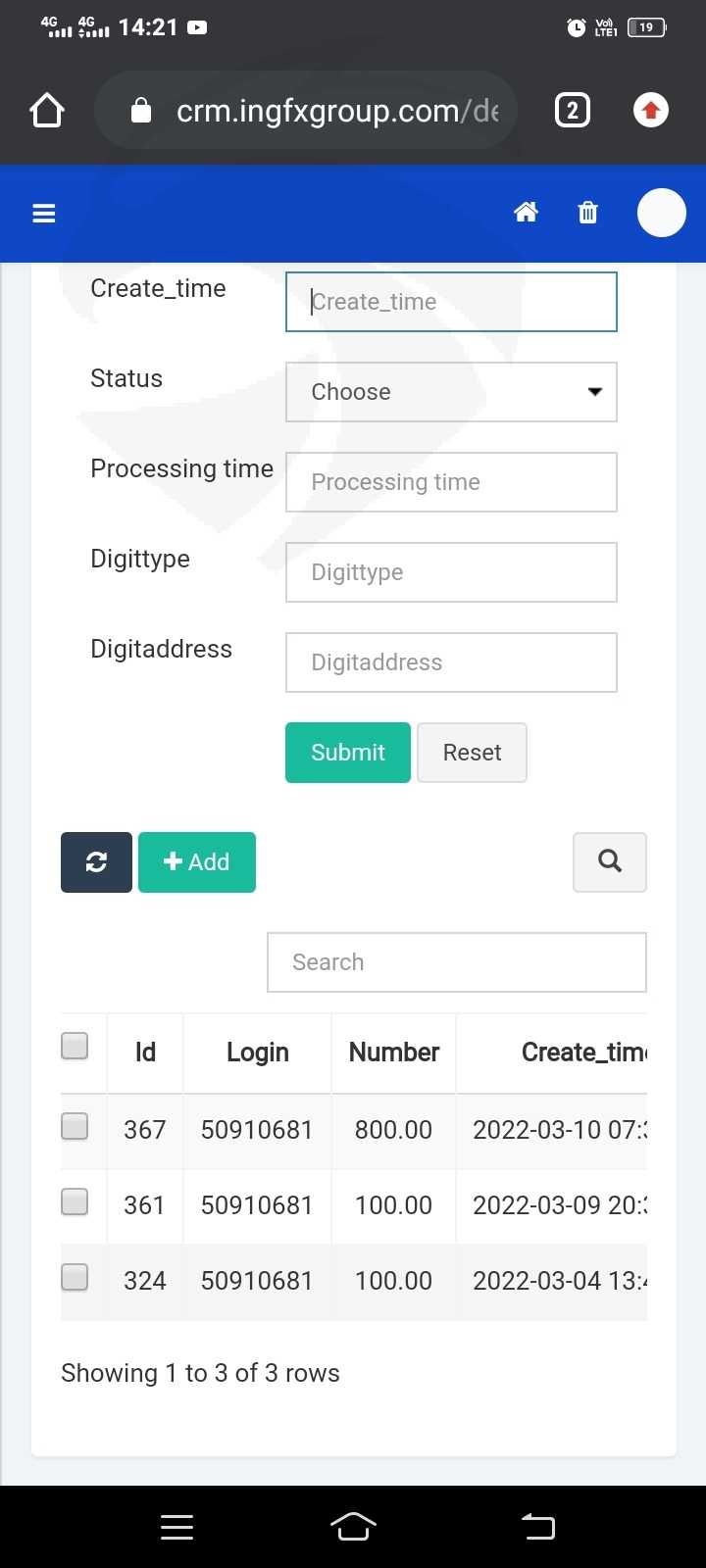Sort by the Number column header
706x1568 pixels.
coord(394,1053)
